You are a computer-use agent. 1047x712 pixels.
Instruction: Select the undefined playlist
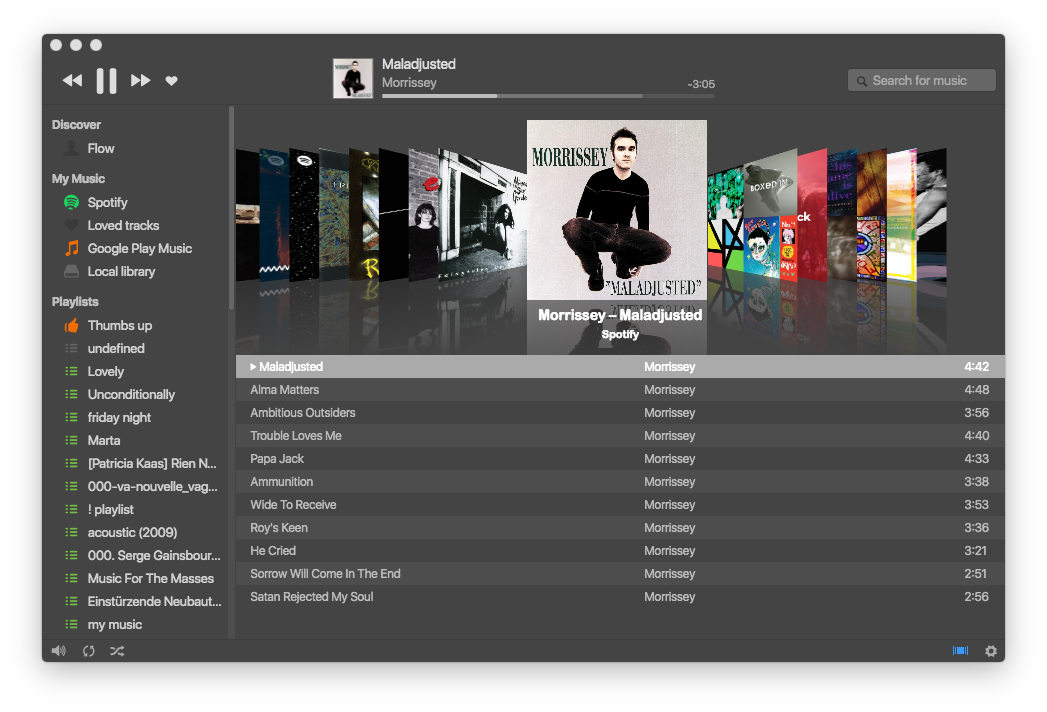pyautogui.click(x=116, y=349)
